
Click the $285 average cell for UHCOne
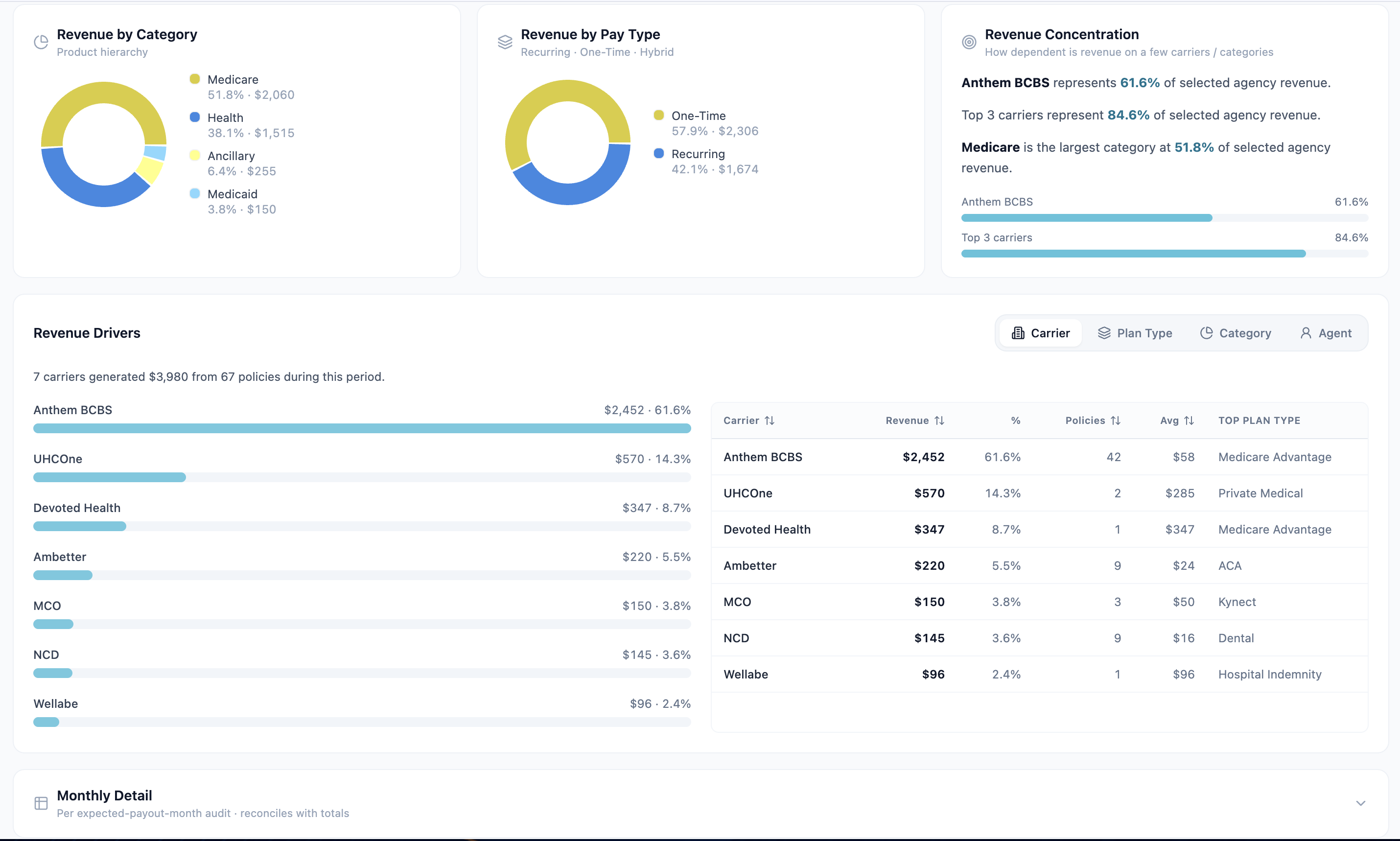1180,493
